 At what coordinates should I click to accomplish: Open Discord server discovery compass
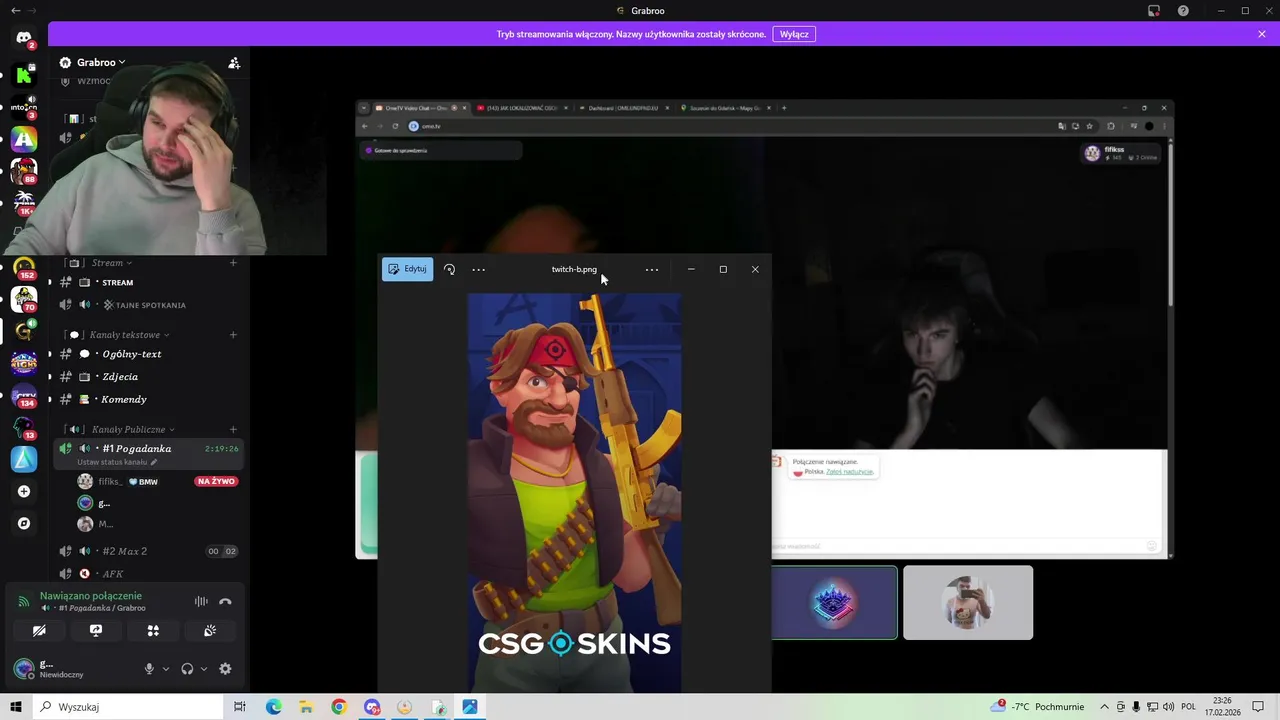coord(24,523)
